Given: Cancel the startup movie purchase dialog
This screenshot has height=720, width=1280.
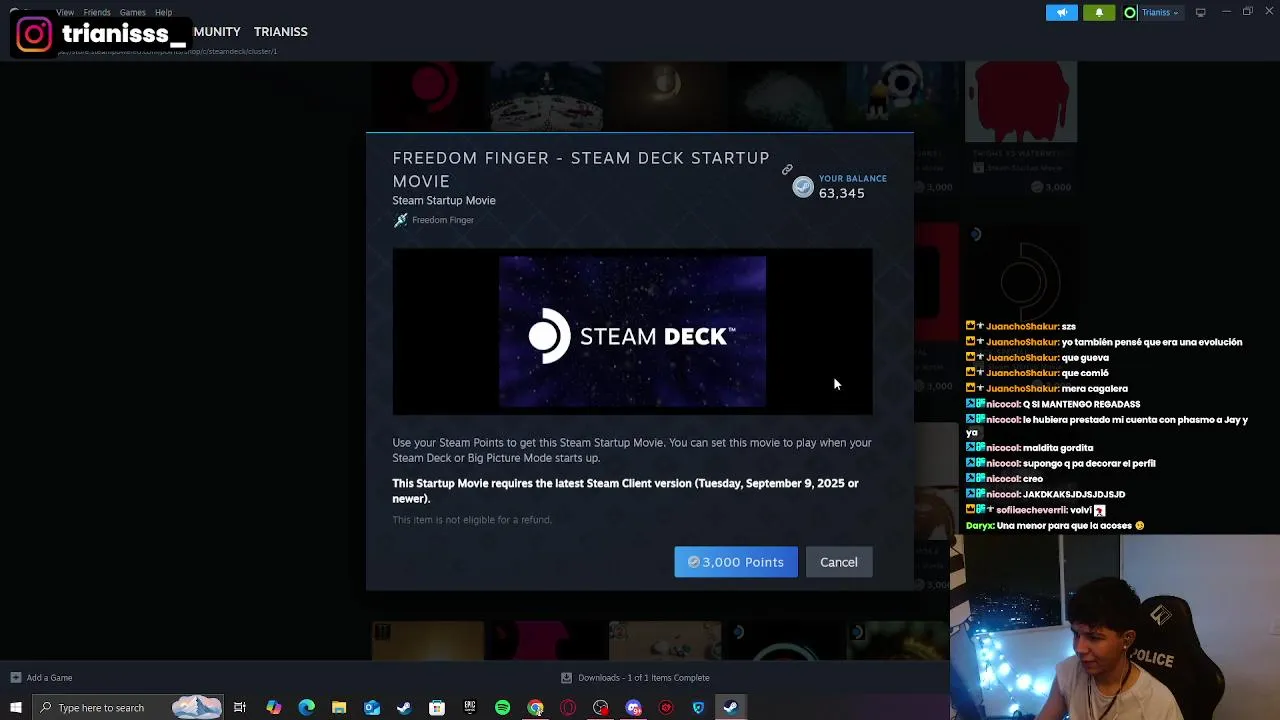Looking at the screenshot, I should point(839,562).
